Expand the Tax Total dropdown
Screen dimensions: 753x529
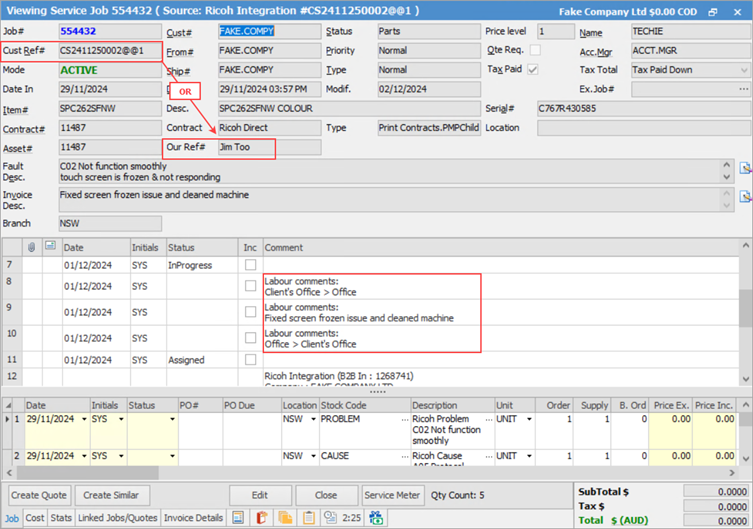click(x=743, y=70)
